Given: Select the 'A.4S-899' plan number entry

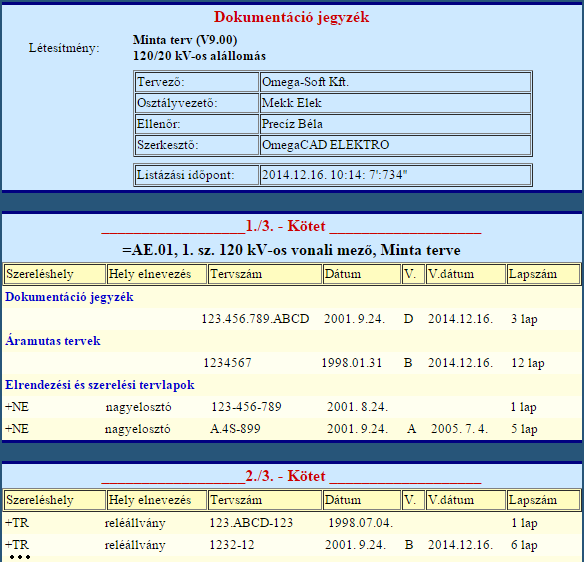Looking at the screenshot, I should [235, 429].
